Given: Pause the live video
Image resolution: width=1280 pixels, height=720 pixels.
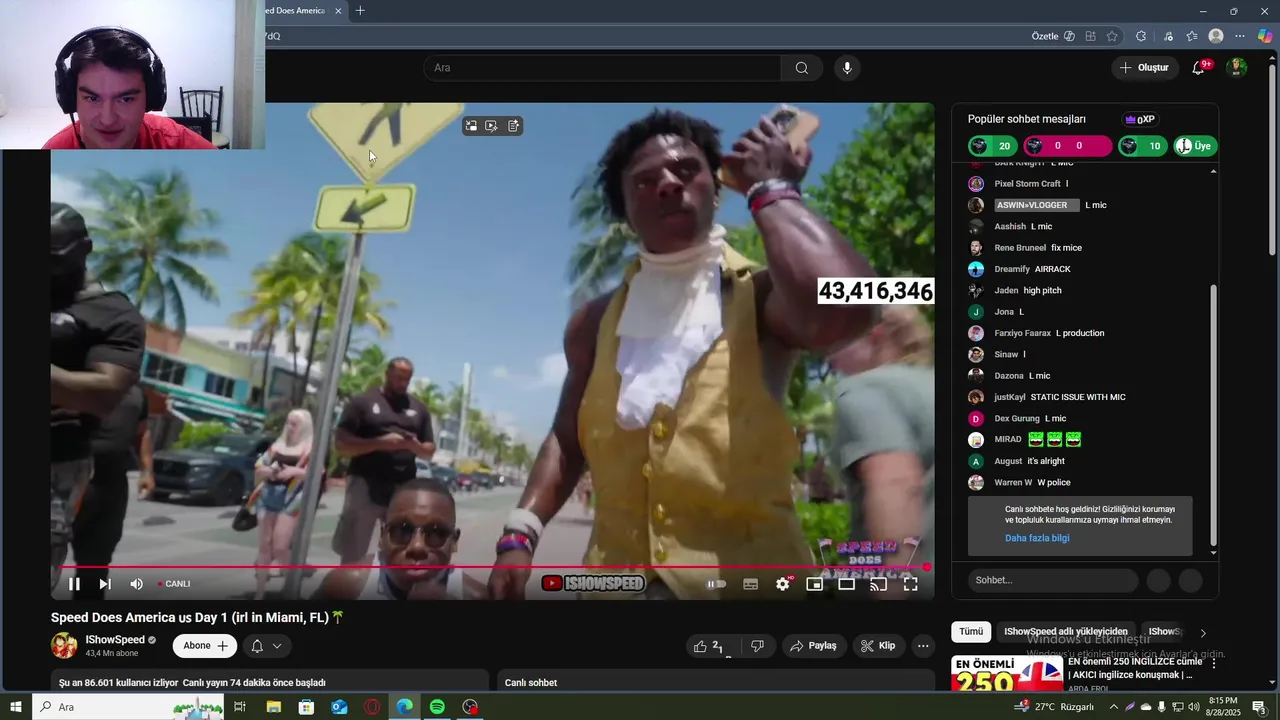Looking at the screenshot, I should click(x=74, y=584).
